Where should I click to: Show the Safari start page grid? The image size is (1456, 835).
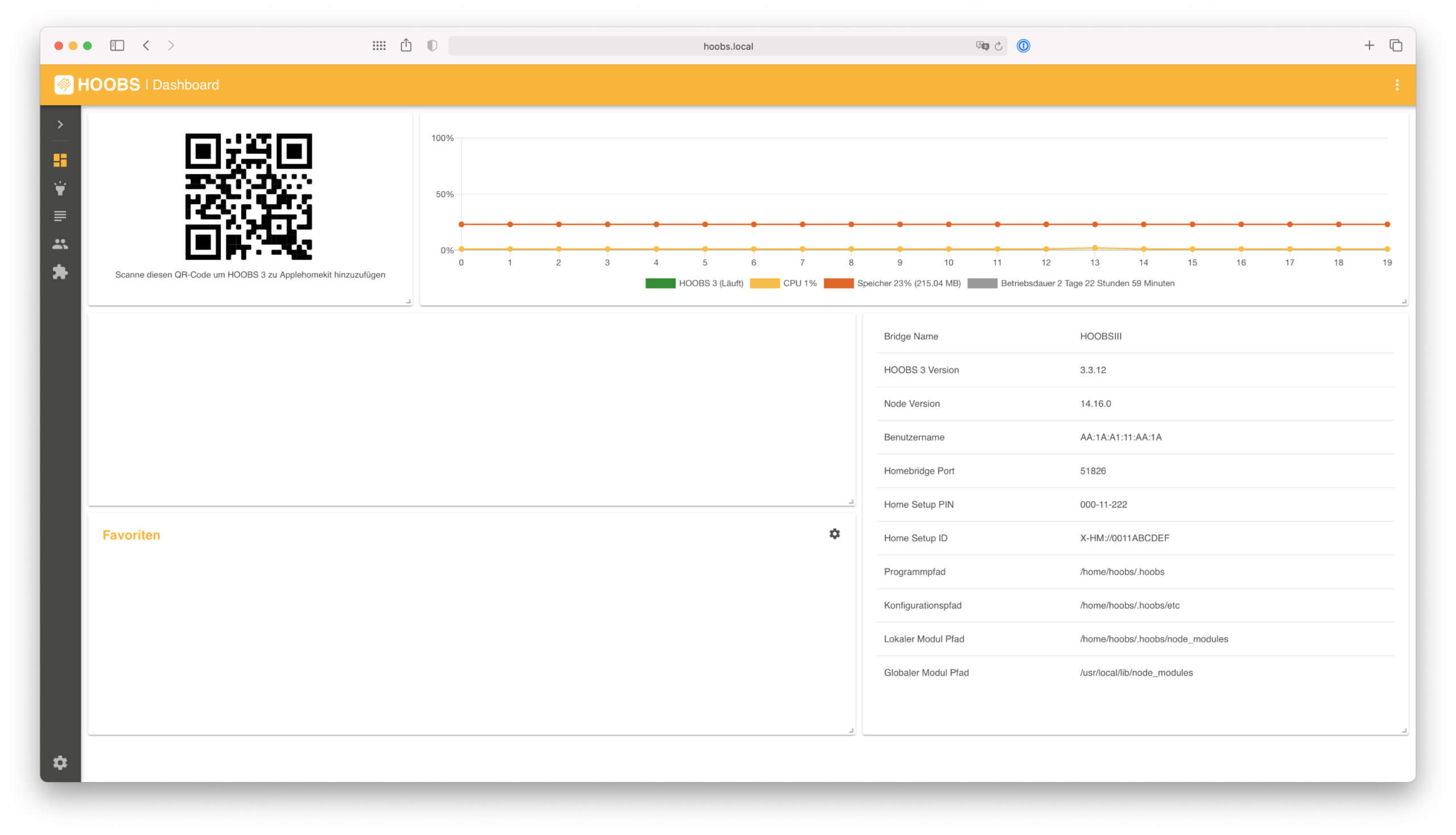[x=379, y=45]
